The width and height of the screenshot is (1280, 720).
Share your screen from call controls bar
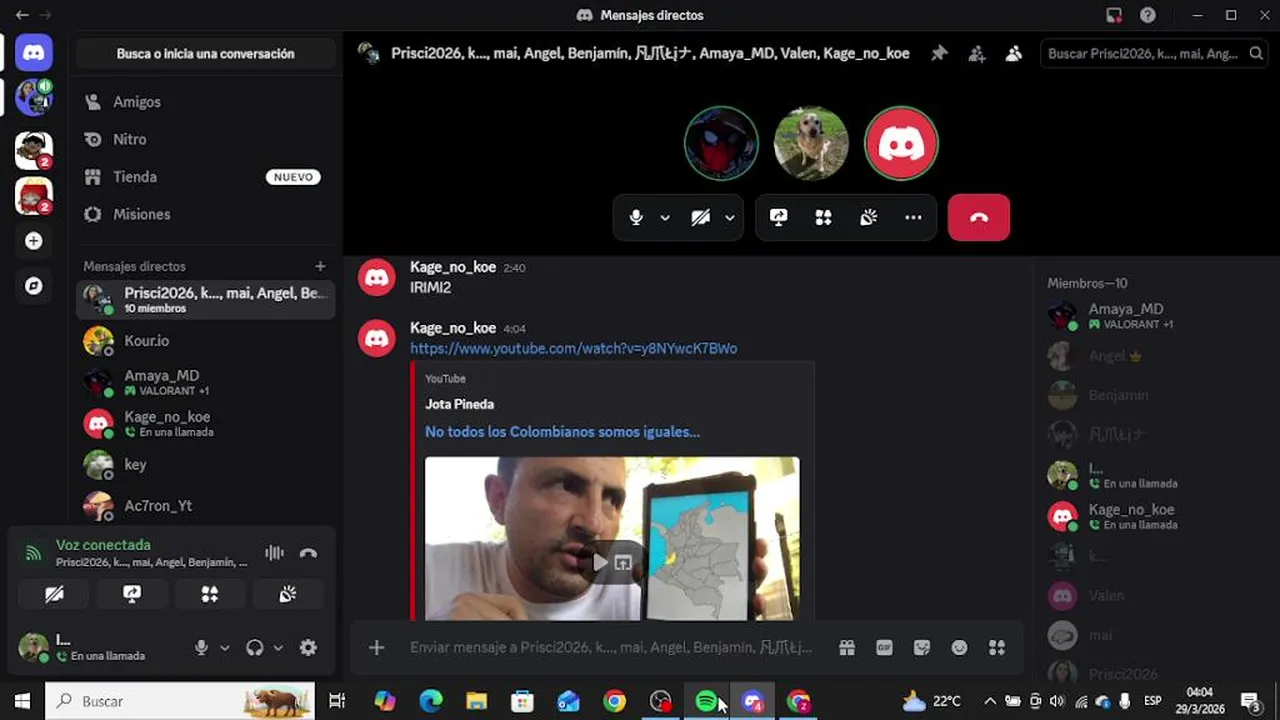pos(779,217)
